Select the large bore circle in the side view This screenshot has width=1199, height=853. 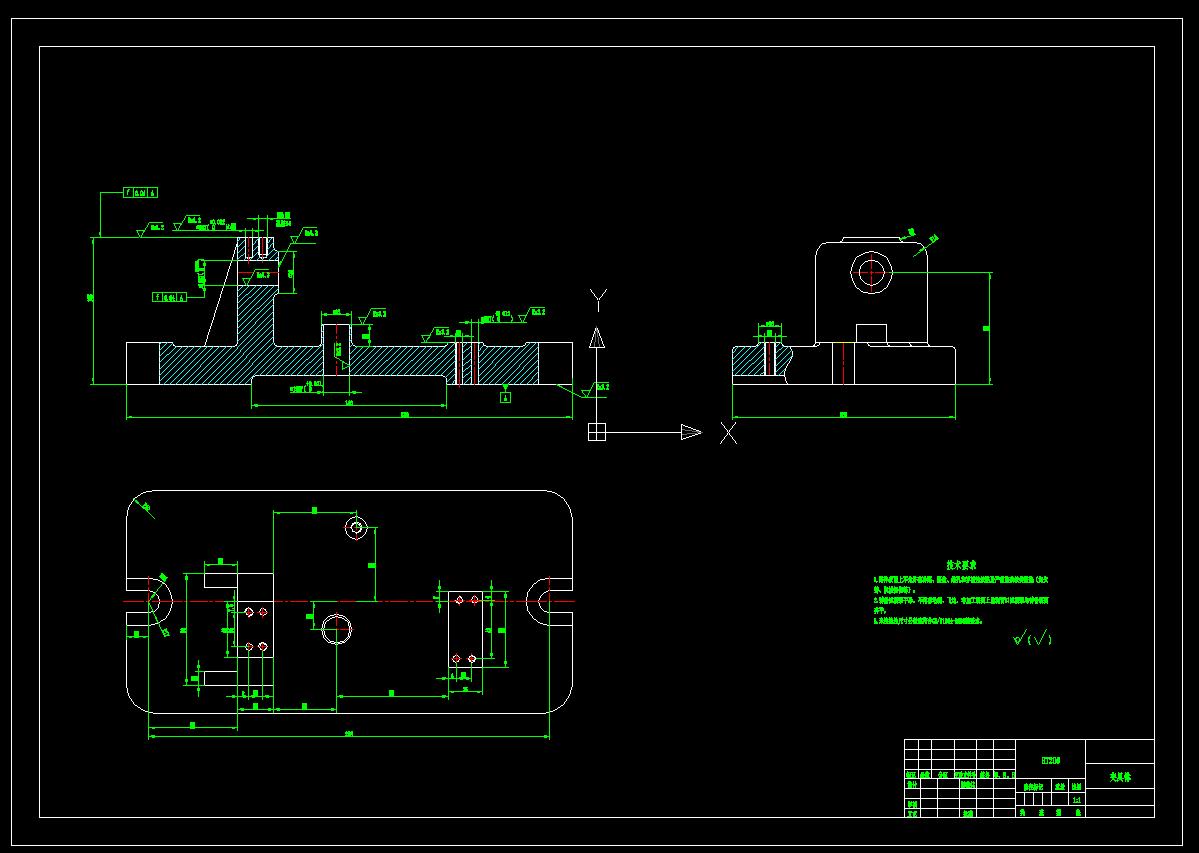pyautogui.click(x=872, y=272)
